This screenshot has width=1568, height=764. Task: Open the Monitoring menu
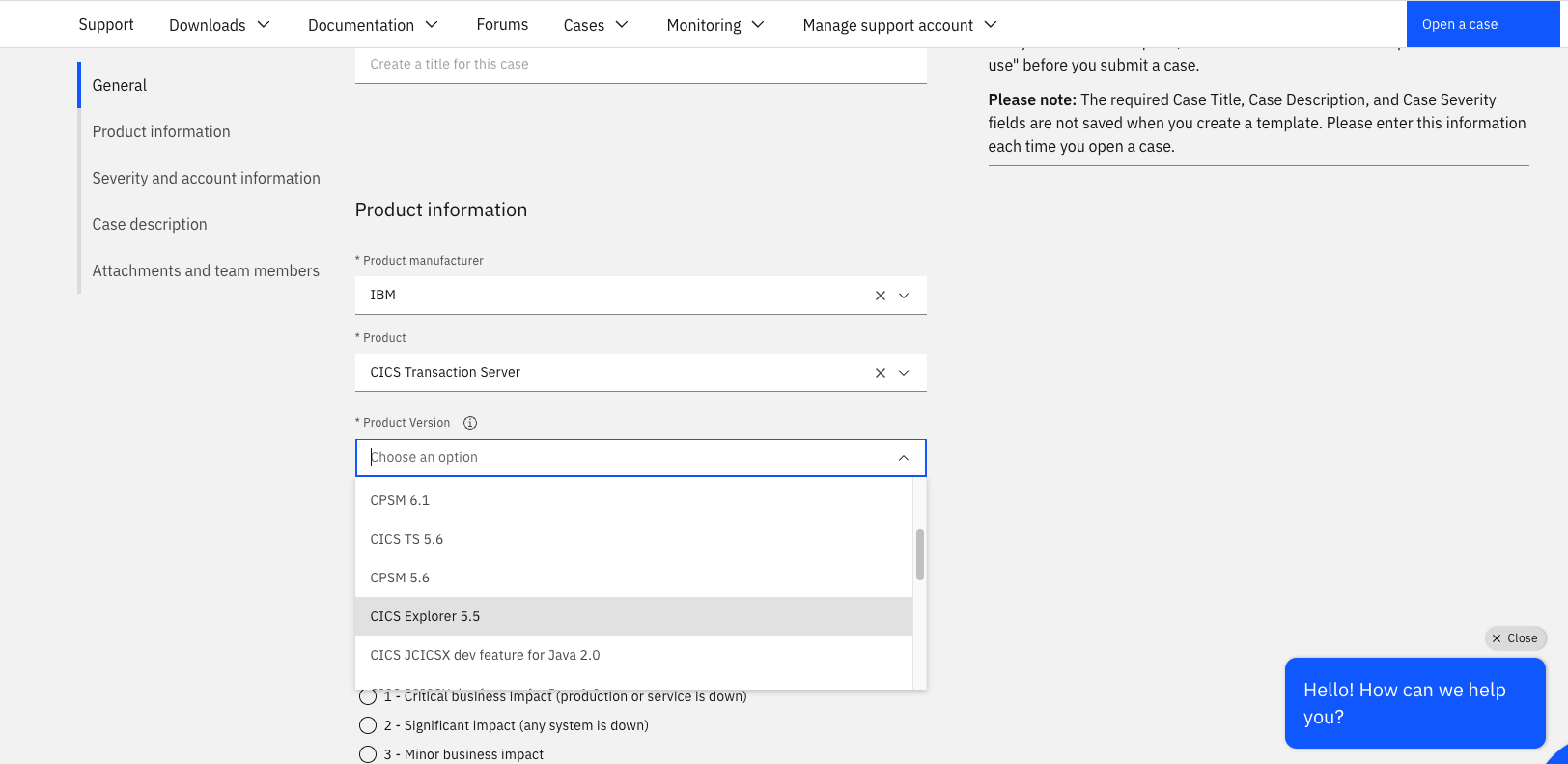(x=714, y=25)
